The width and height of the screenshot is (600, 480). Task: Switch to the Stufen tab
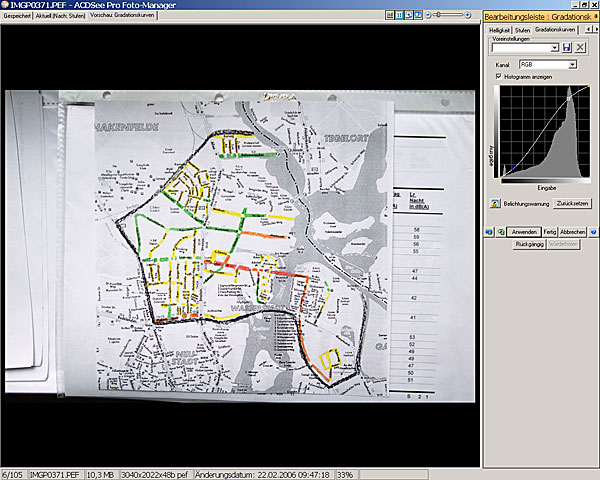521,30
